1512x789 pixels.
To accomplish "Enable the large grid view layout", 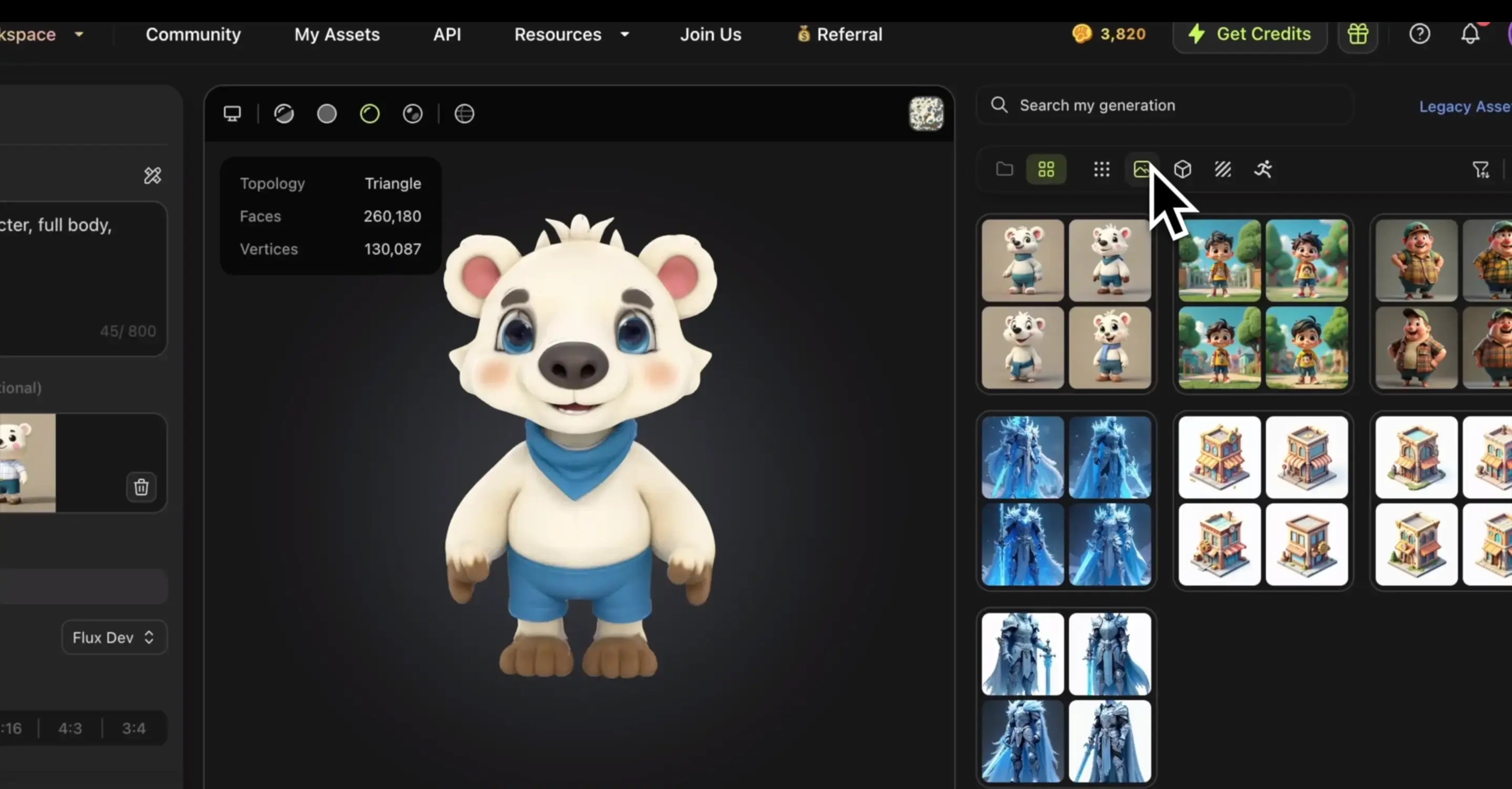I will [1046, 170].
